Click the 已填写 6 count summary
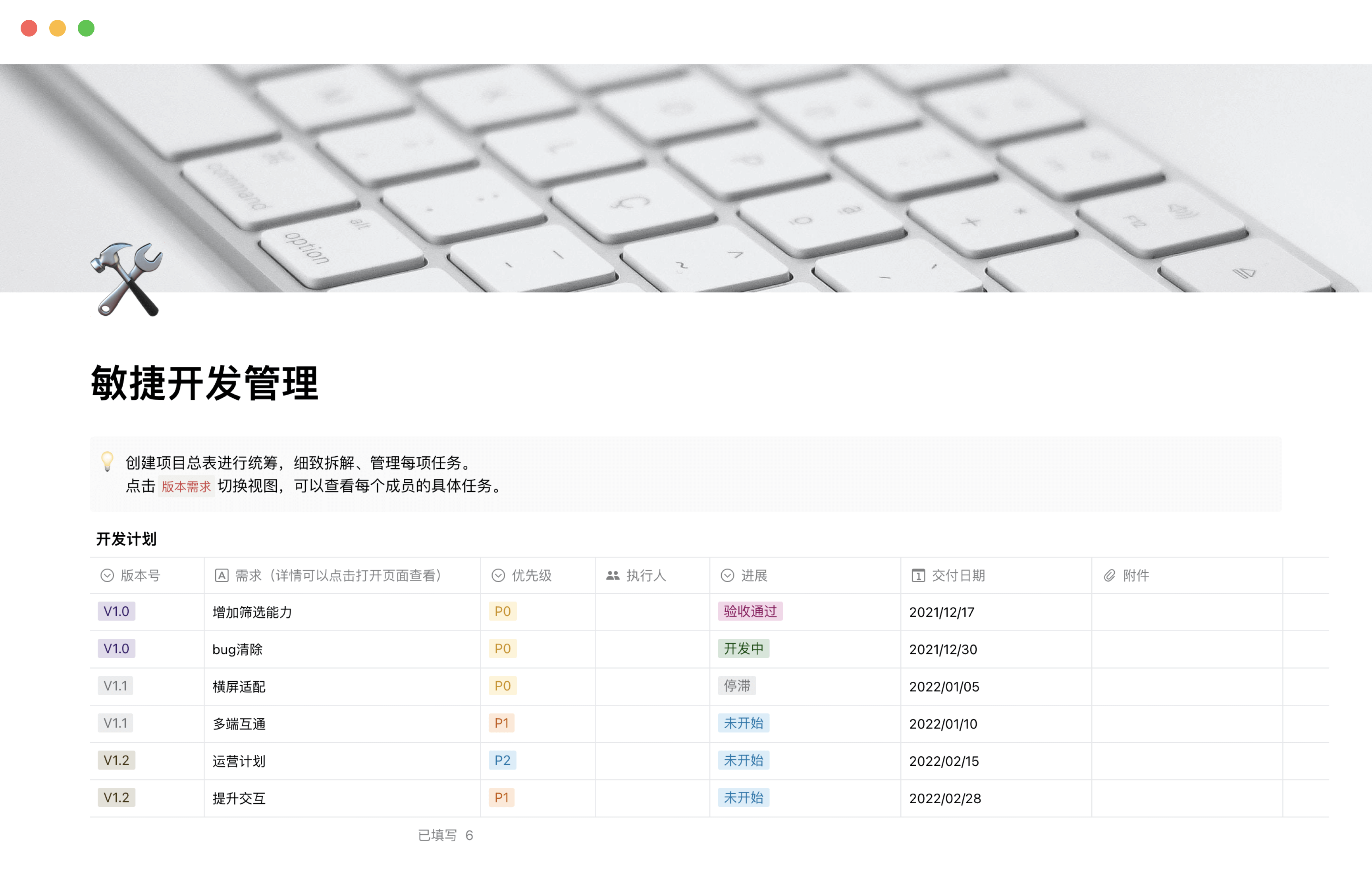1372x887 pixels. point(445,835)
